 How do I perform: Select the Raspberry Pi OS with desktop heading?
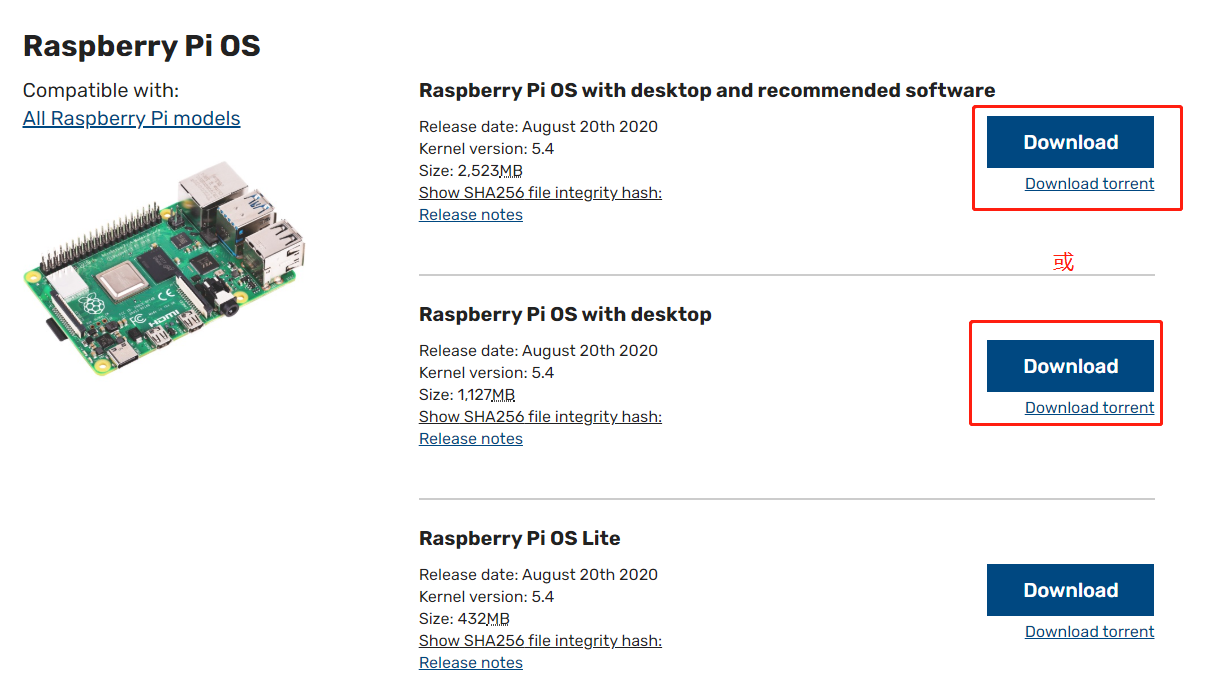click(565, 314)
